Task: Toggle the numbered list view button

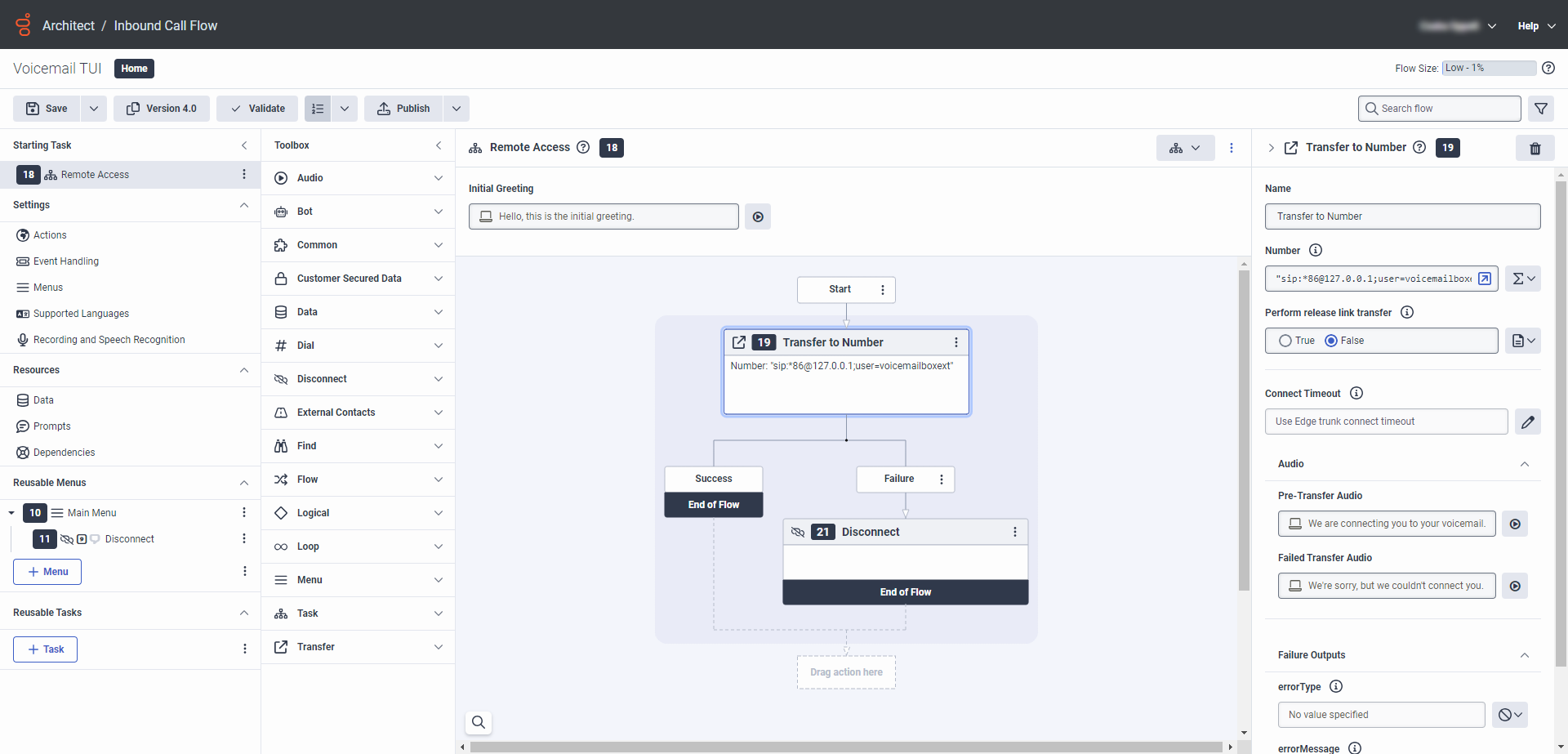Action: 318,109
